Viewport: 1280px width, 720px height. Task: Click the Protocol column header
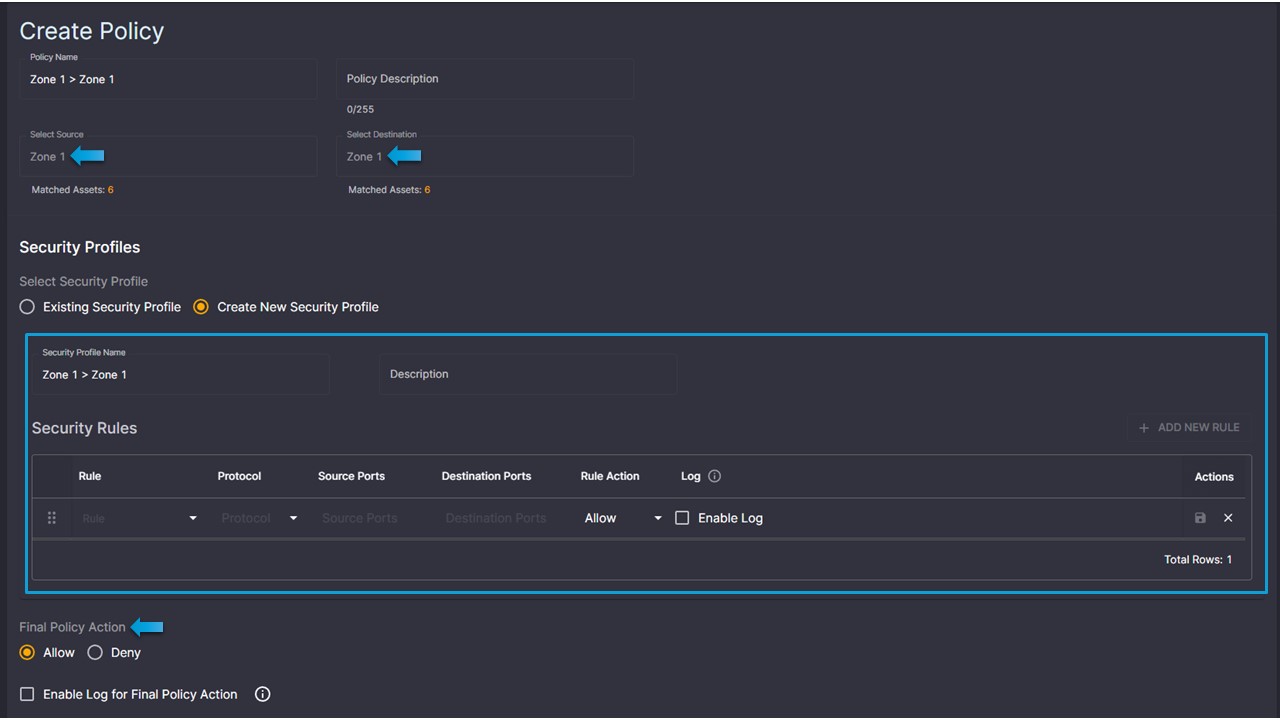pyautogui.click(x=239, y=476)
